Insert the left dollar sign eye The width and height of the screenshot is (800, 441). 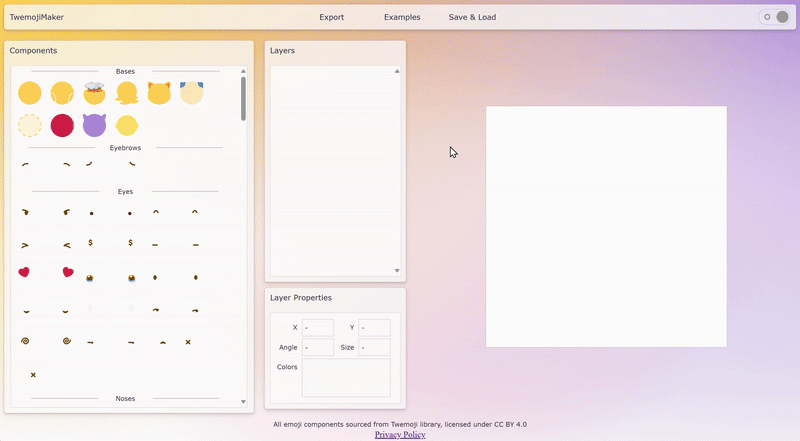click(x=90, y=242)
